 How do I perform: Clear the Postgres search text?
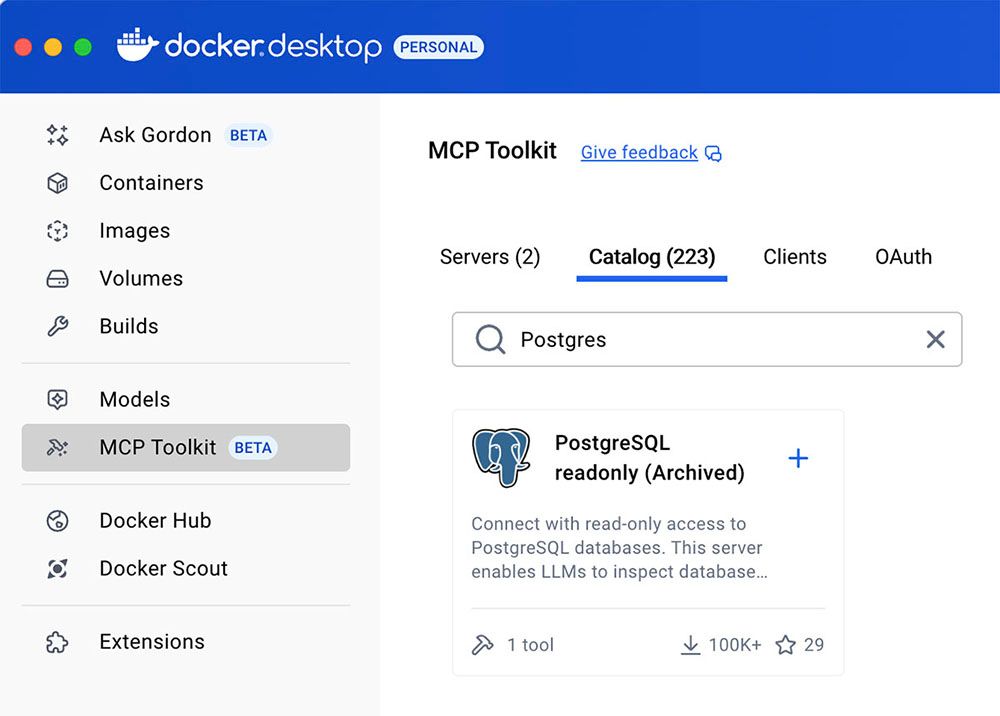tap(936, 339)
